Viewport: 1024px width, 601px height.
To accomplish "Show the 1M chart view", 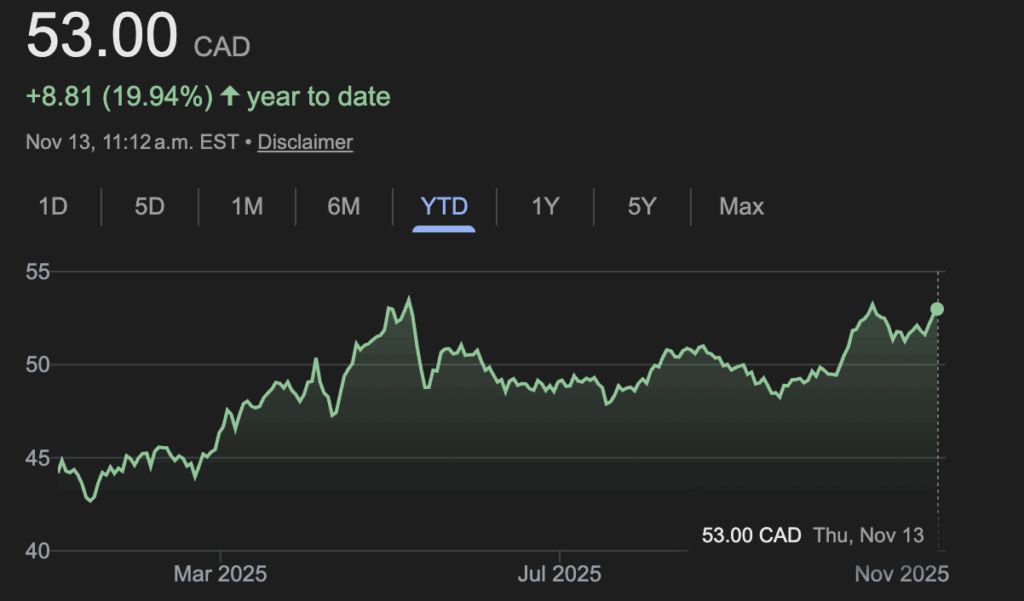I will click(247, 207).
